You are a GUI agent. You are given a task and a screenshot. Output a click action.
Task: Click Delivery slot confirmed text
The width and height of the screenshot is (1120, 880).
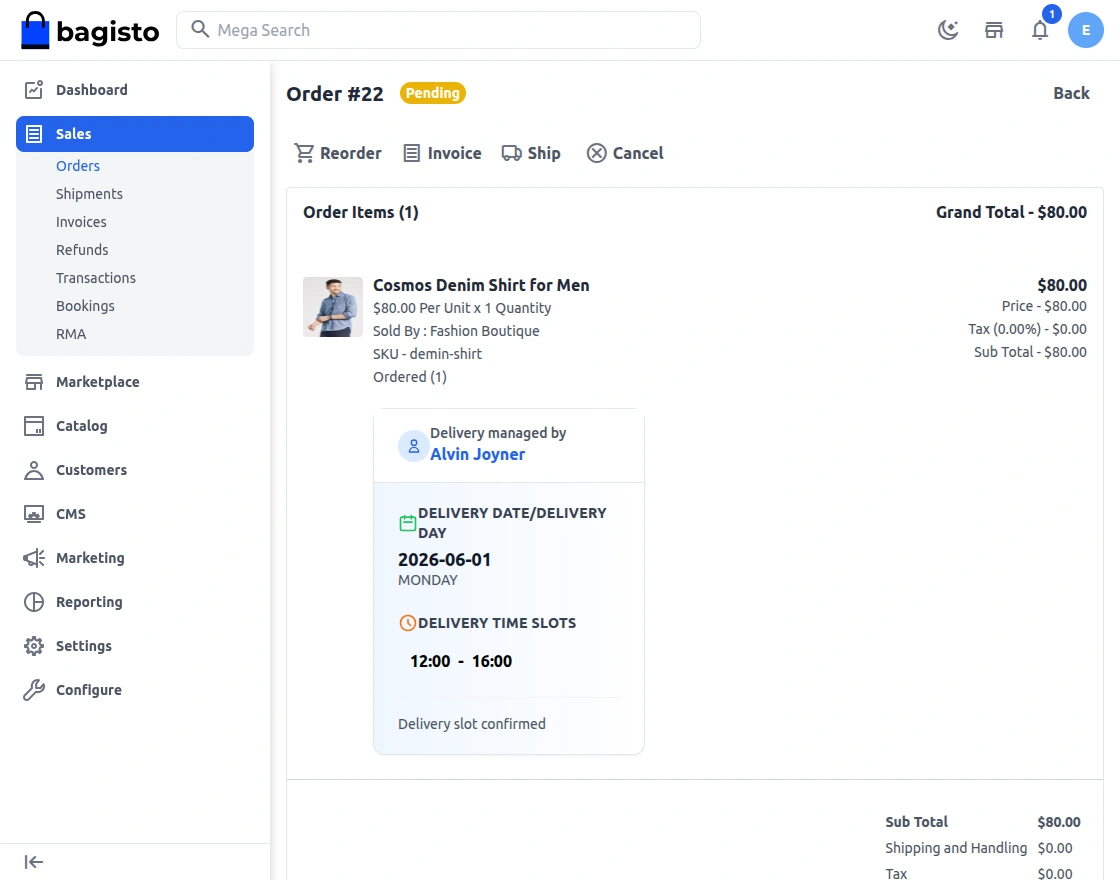click(471, 724)
